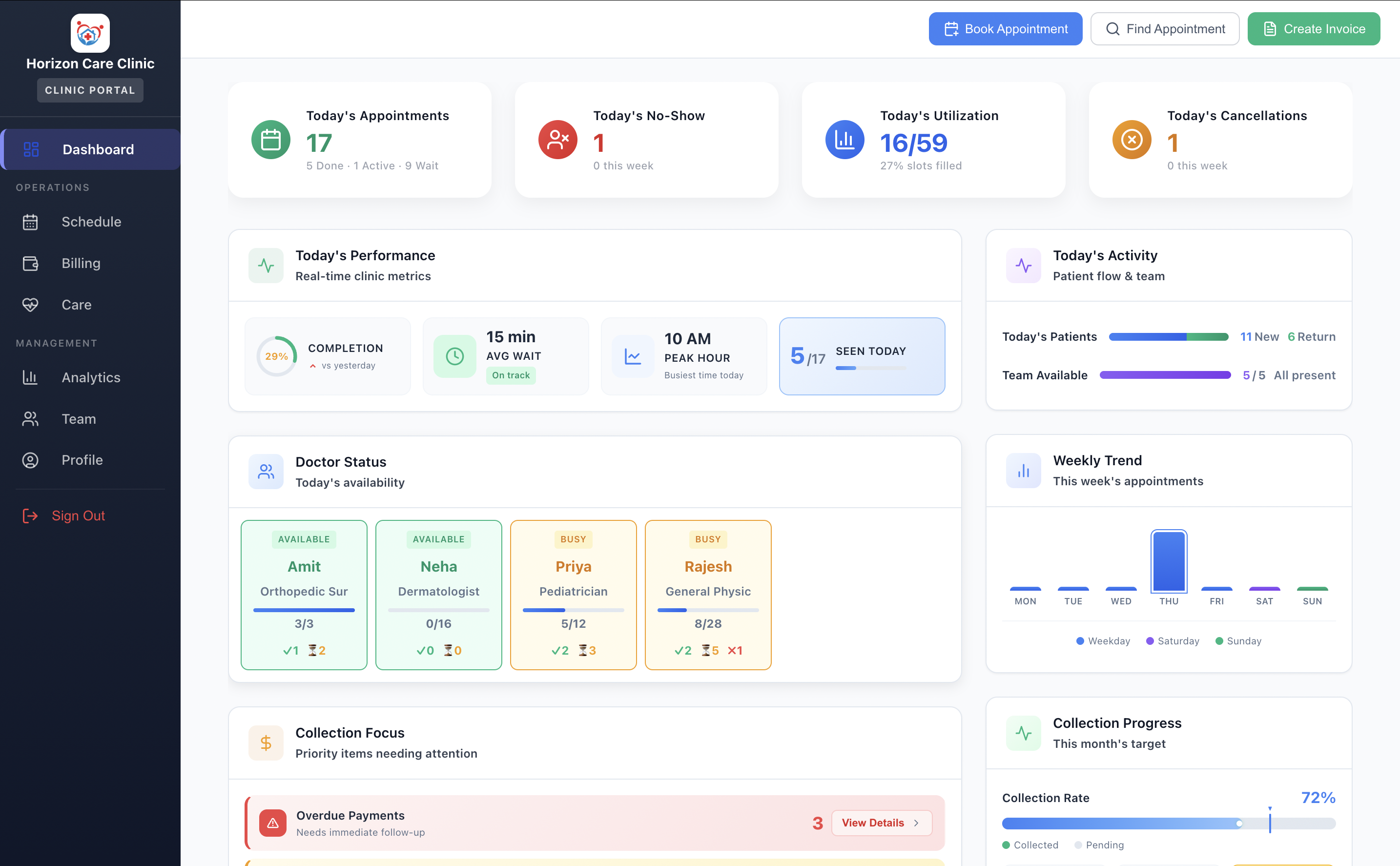Screen dimensions: 1400x866
Task: Click the Horizon Care Clinic logo
Action: tap(90, 33)
